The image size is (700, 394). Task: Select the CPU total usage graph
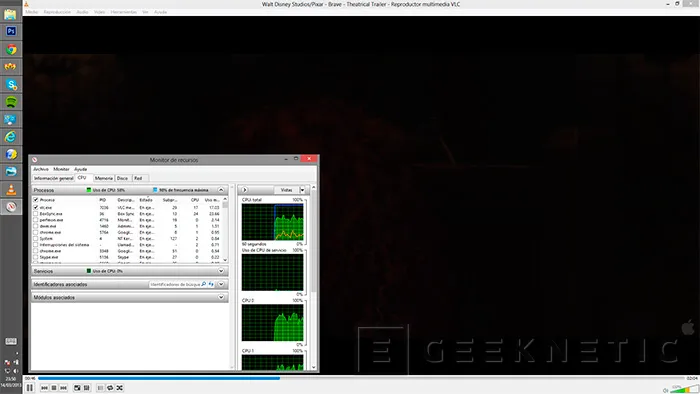click(x=273, y=222)
